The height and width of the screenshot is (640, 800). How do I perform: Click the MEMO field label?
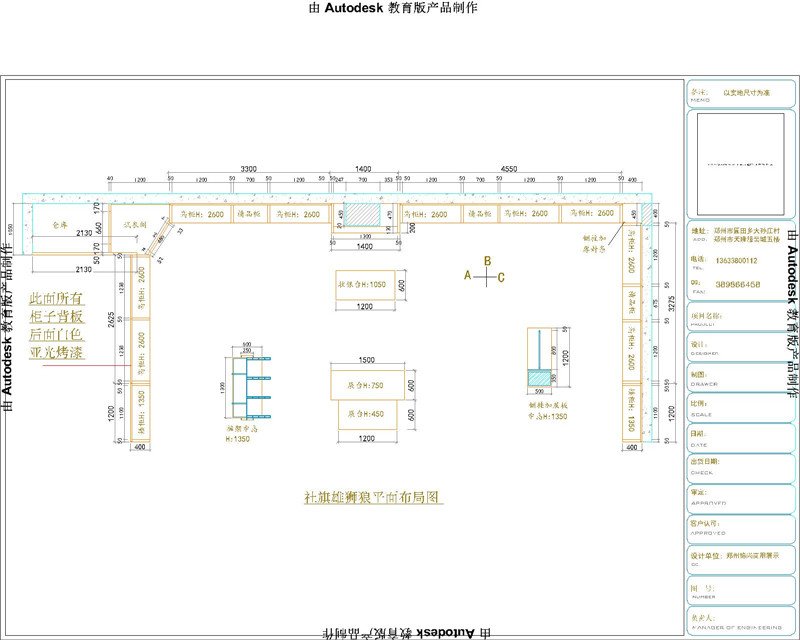700,101
